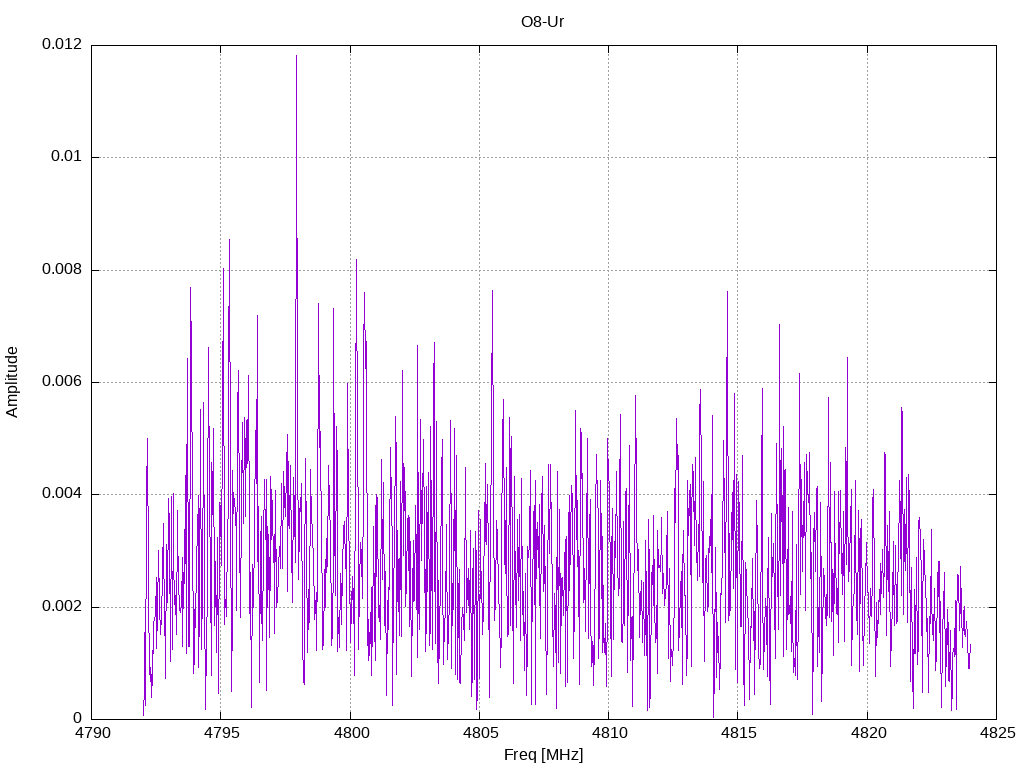
Task: Click the 0.008 y-axis tick label
Action: click(x=62, y=269)
